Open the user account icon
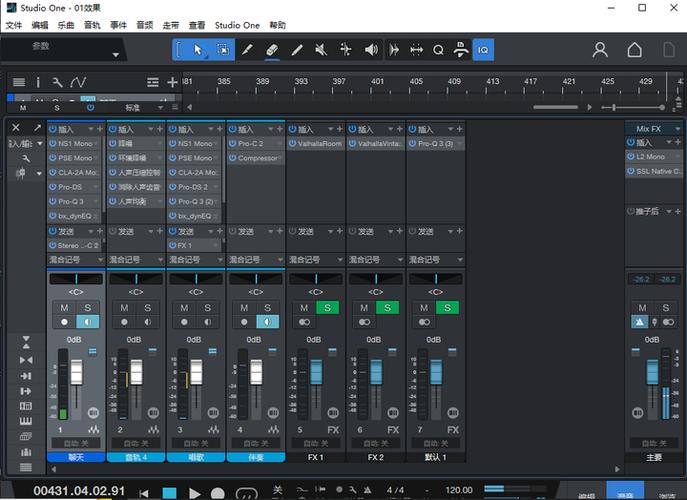Screen dimensions: 687x500 click(600, 50)
